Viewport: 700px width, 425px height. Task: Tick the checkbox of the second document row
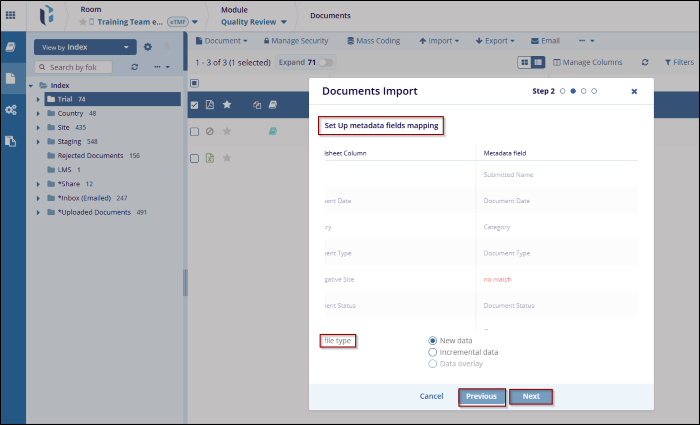tap(195, 131)
